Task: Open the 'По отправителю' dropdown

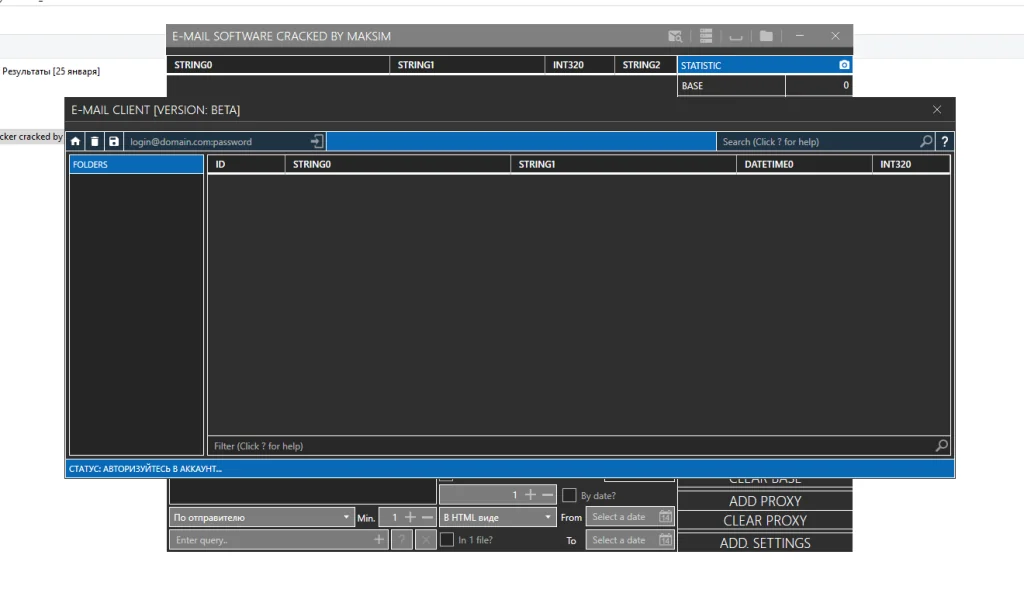Action: pos(260,518)
